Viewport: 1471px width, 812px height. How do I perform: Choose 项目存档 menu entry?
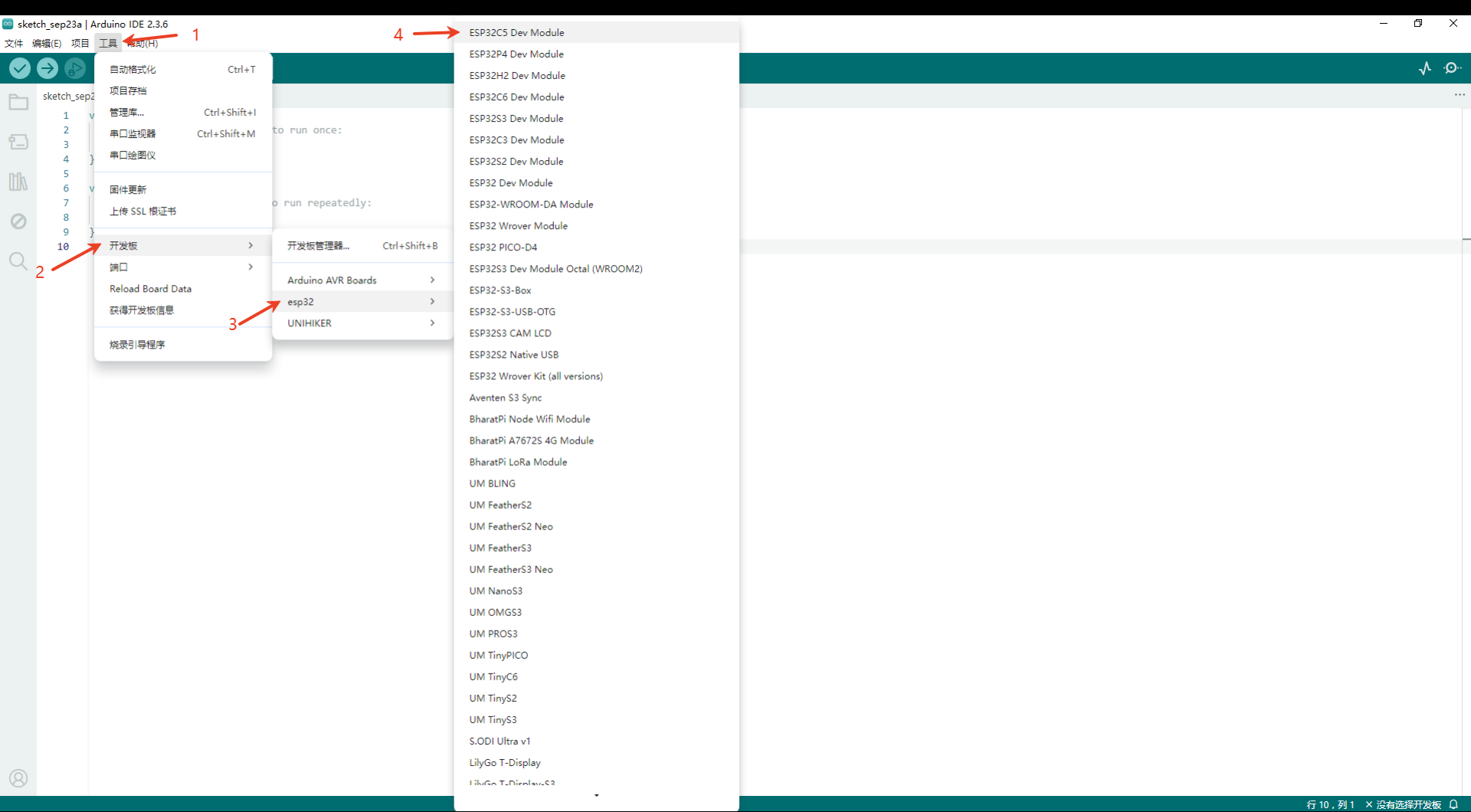(183, 90)
